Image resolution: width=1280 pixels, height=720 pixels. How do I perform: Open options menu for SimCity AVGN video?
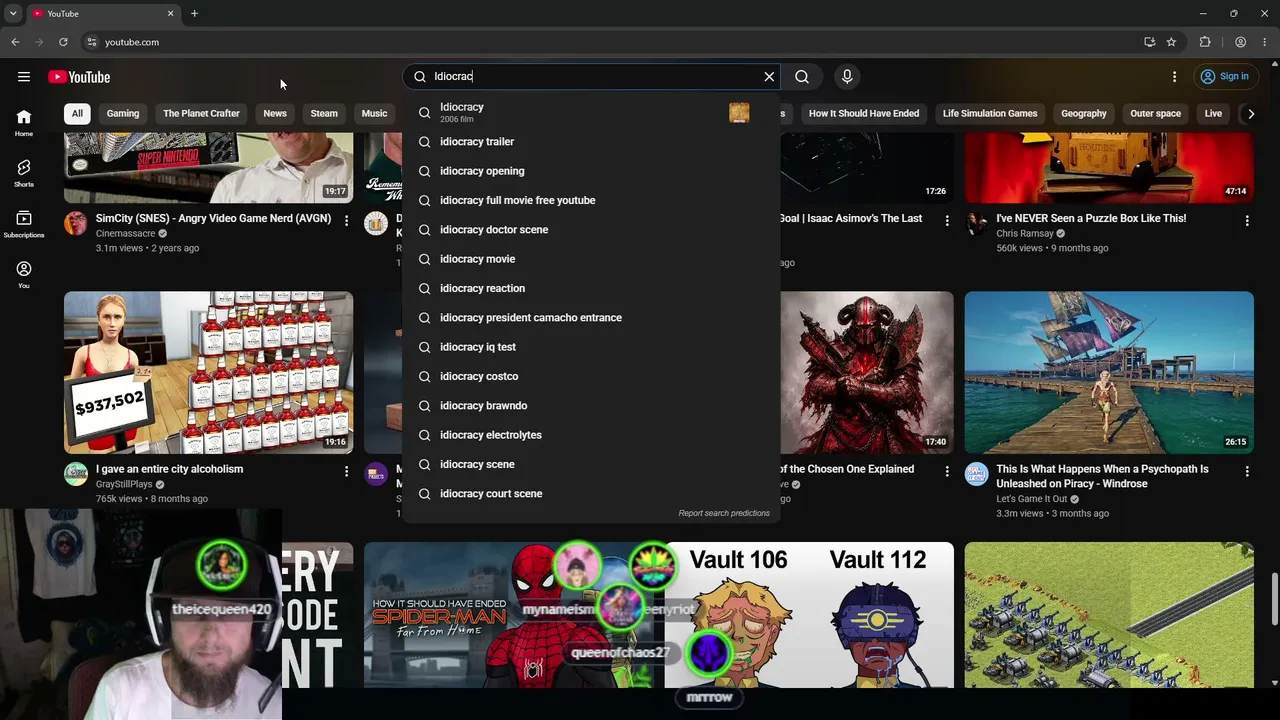346,220
